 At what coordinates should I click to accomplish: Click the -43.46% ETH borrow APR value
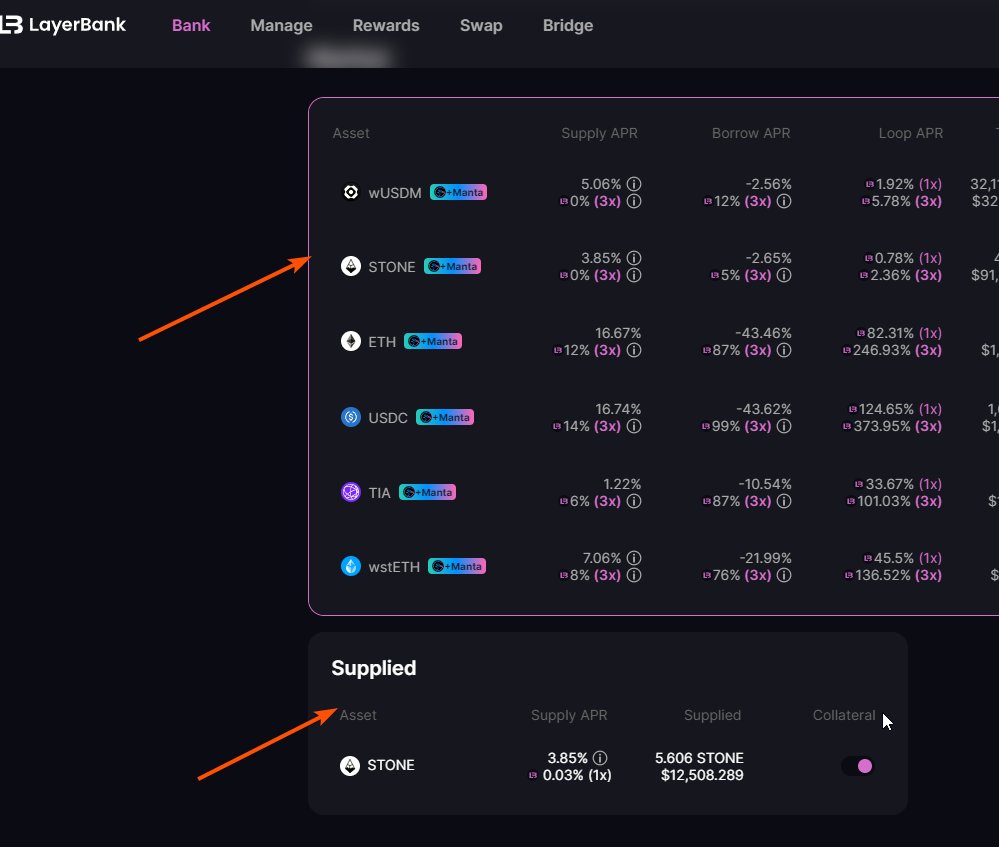pos(763,333)
